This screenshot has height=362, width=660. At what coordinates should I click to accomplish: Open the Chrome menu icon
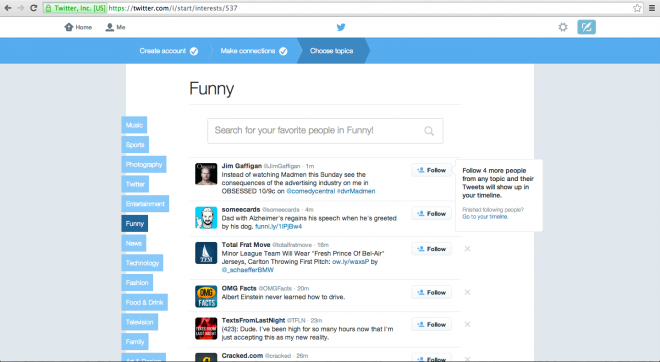[x=652, y=8]
